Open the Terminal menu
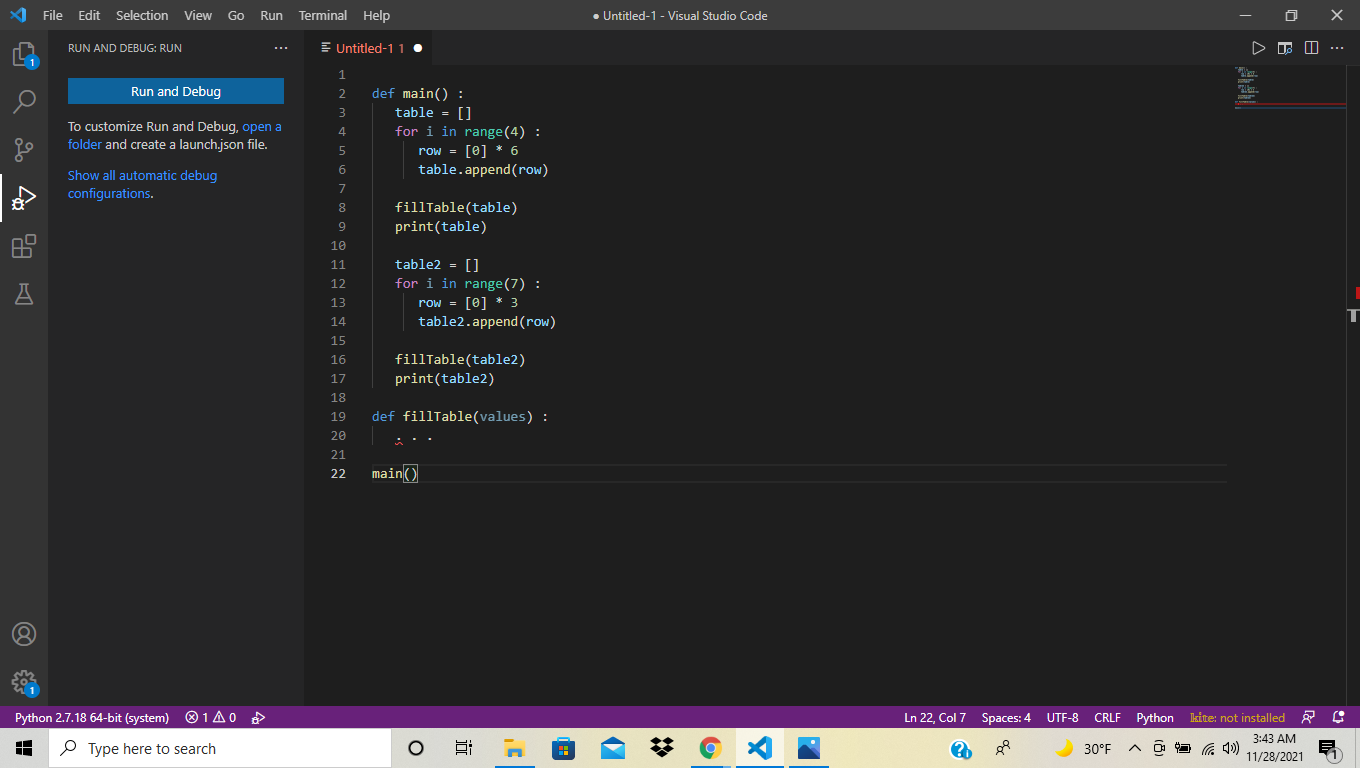Screen dimensions: 1360x768 pos(322,15)
